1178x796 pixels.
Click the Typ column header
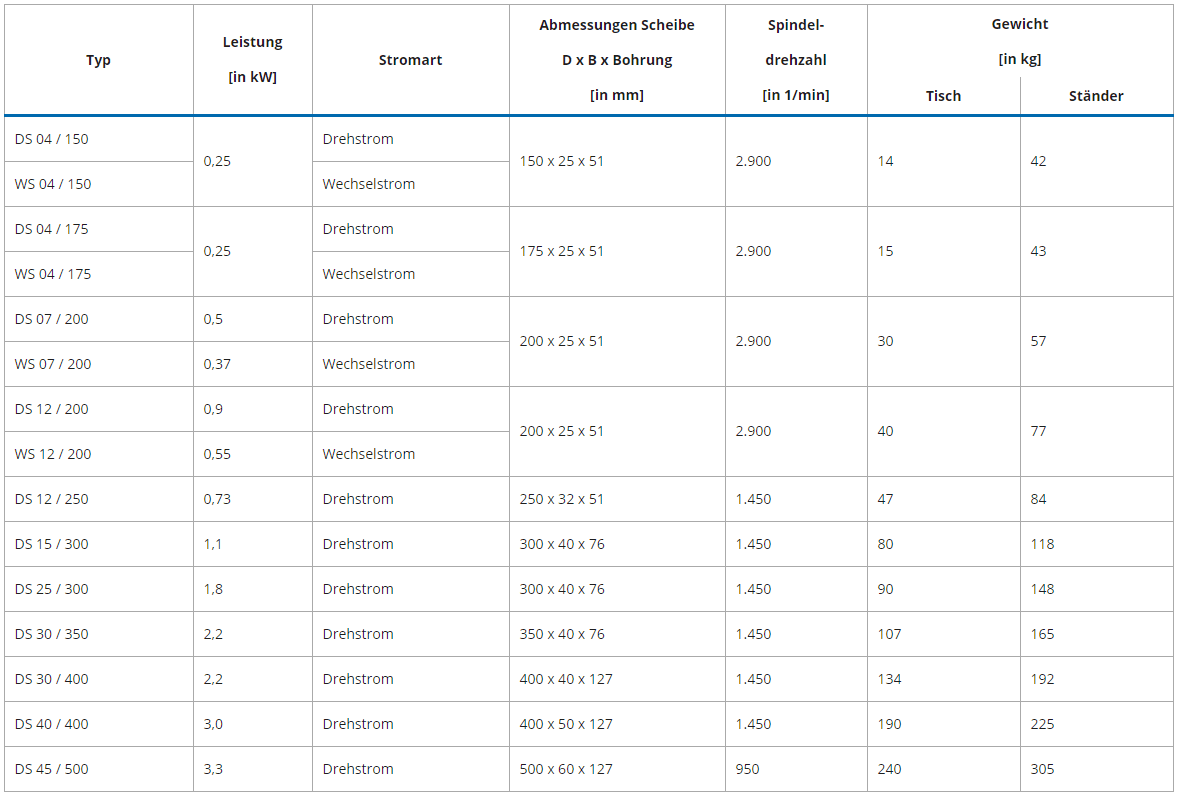click(x=98, y=60)
